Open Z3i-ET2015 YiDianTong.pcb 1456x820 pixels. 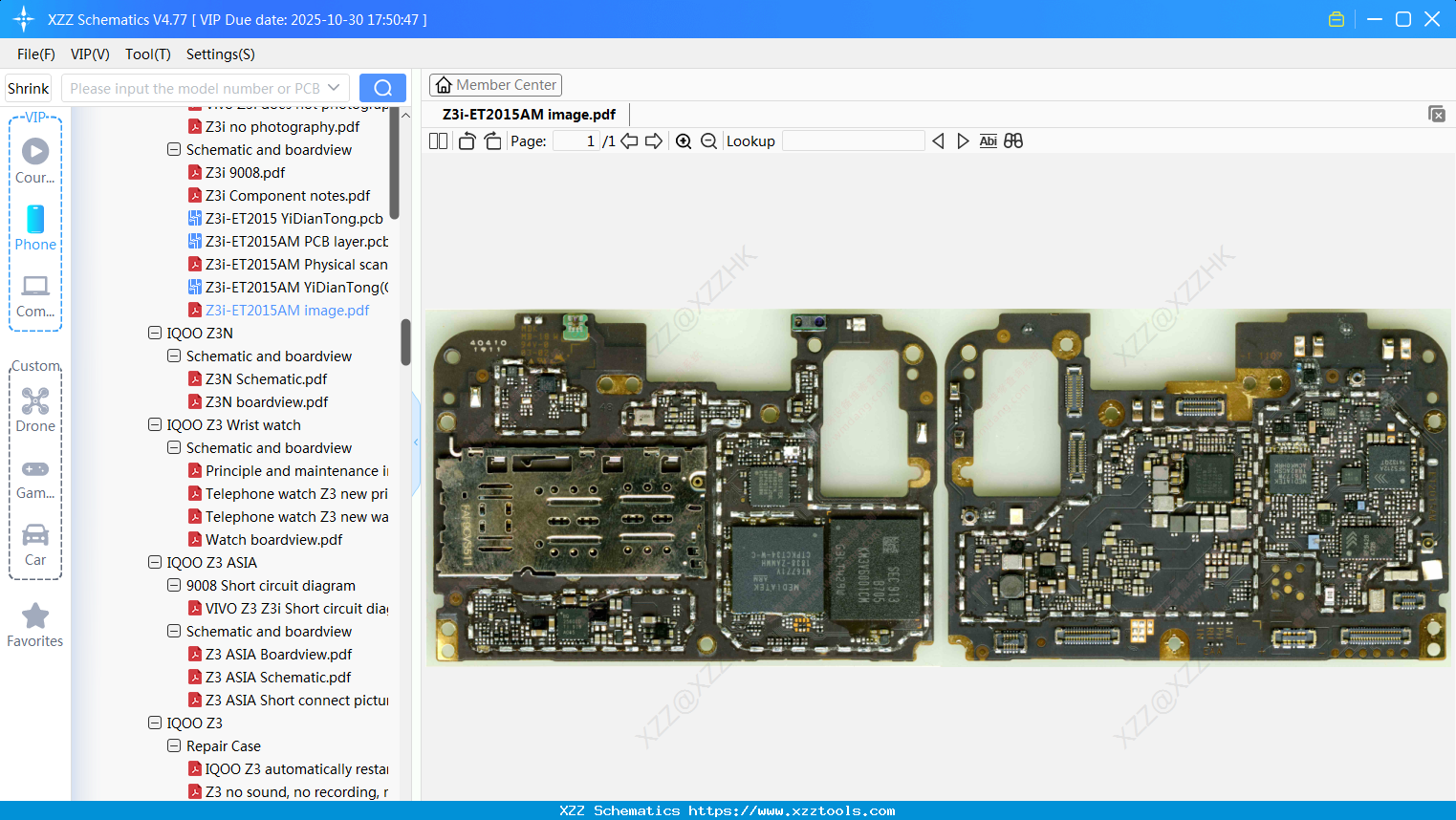[x=293, y=219]
